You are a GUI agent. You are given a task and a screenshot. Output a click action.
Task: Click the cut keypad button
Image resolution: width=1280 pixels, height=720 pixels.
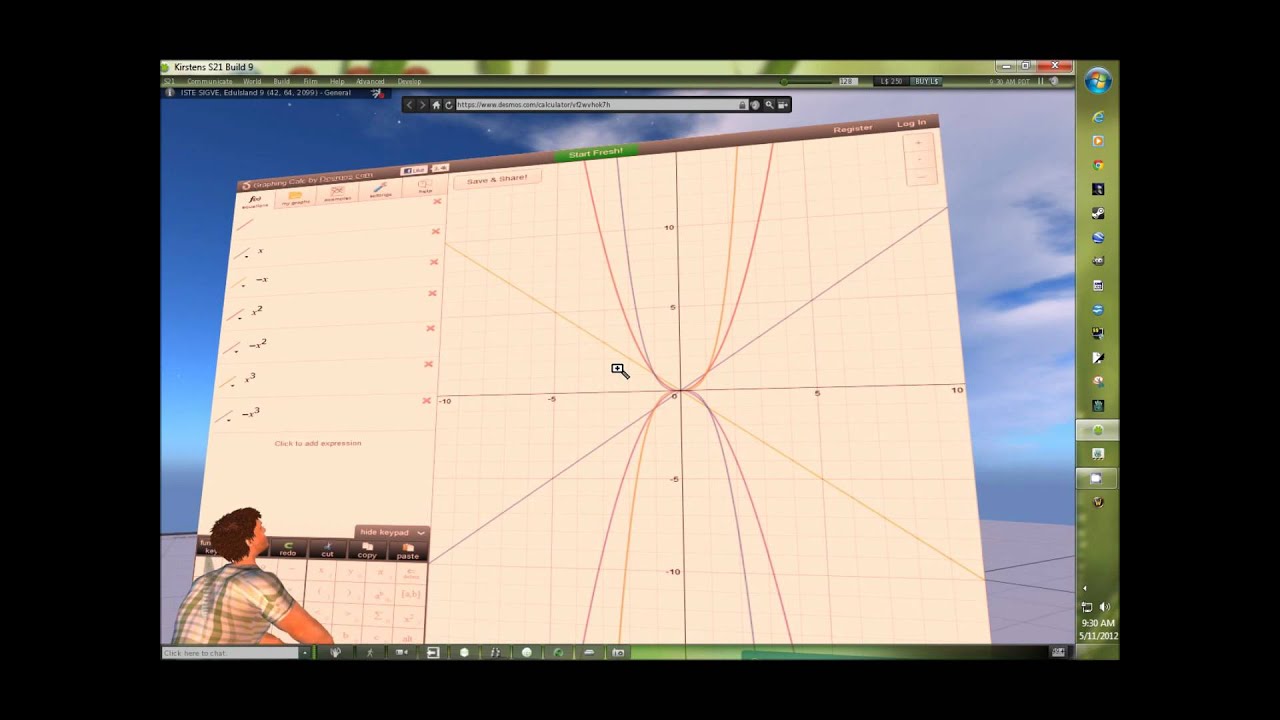327,550
